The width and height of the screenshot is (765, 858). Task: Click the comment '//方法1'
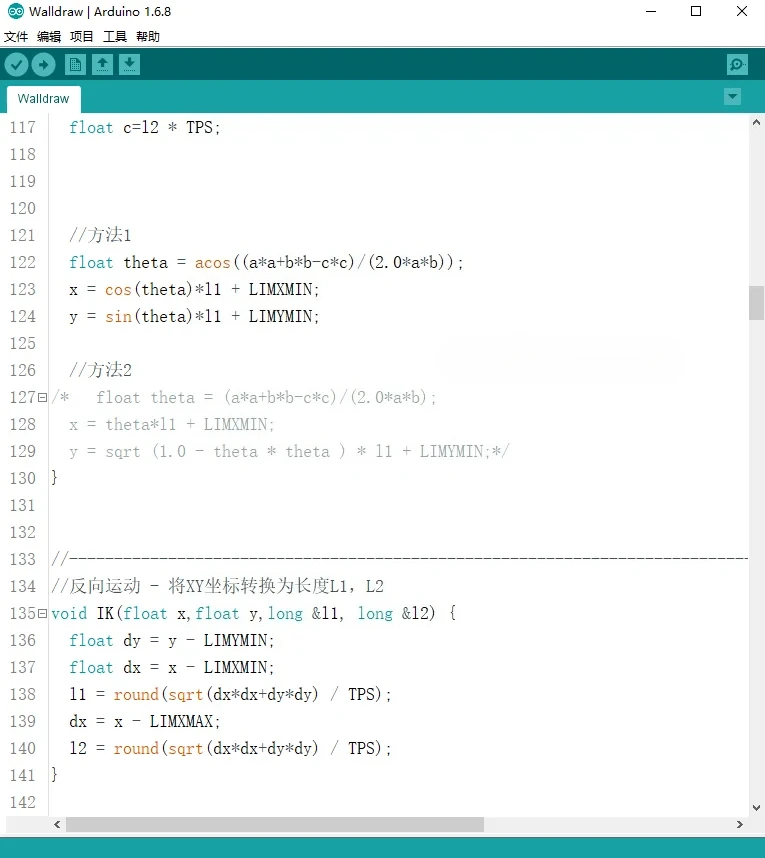pyautogui.click(x=100, y=235)
